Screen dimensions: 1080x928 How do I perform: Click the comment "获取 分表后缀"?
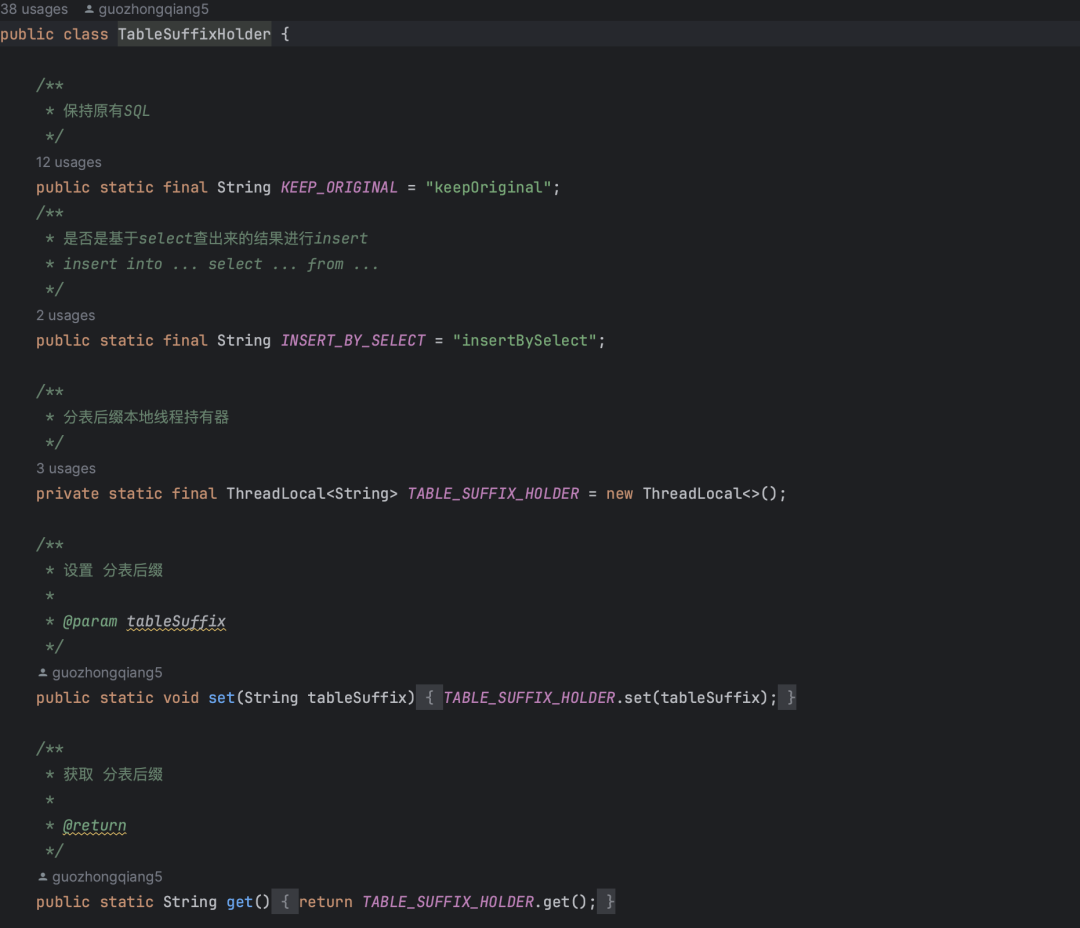(113, 774)
